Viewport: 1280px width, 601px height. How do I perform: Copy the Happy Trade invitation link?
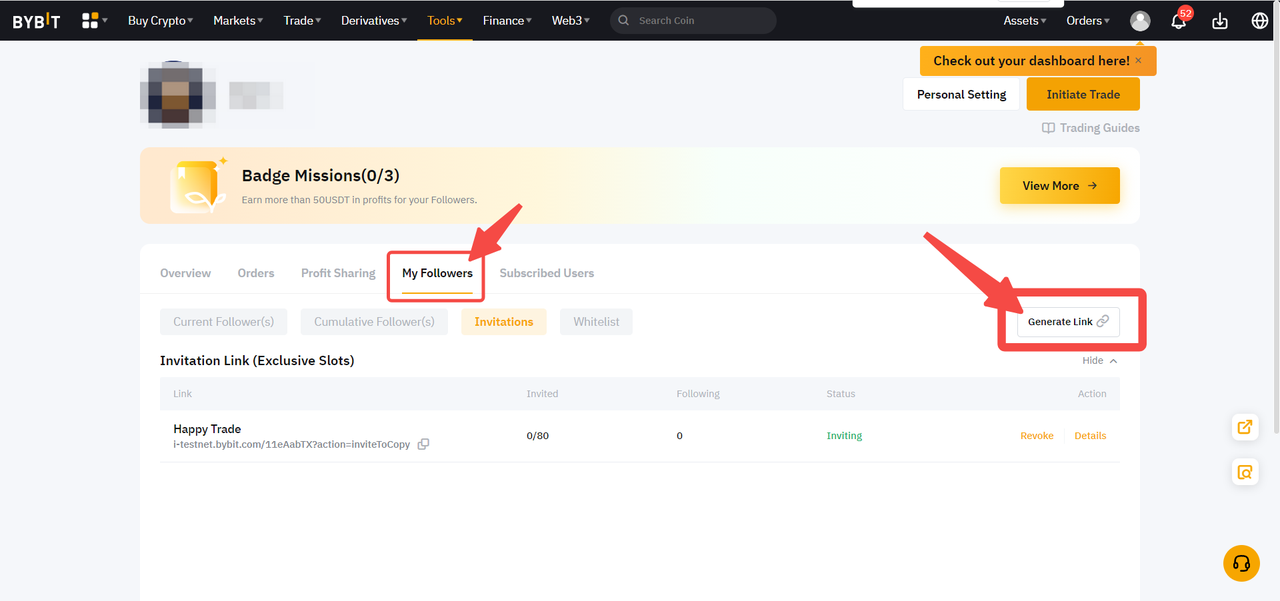pos(423,444)
